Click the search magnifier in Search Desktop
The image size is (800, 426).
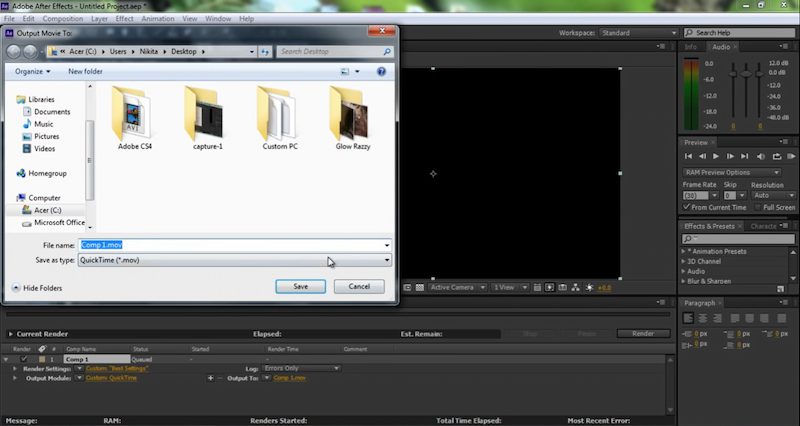[x=387, y=52]
